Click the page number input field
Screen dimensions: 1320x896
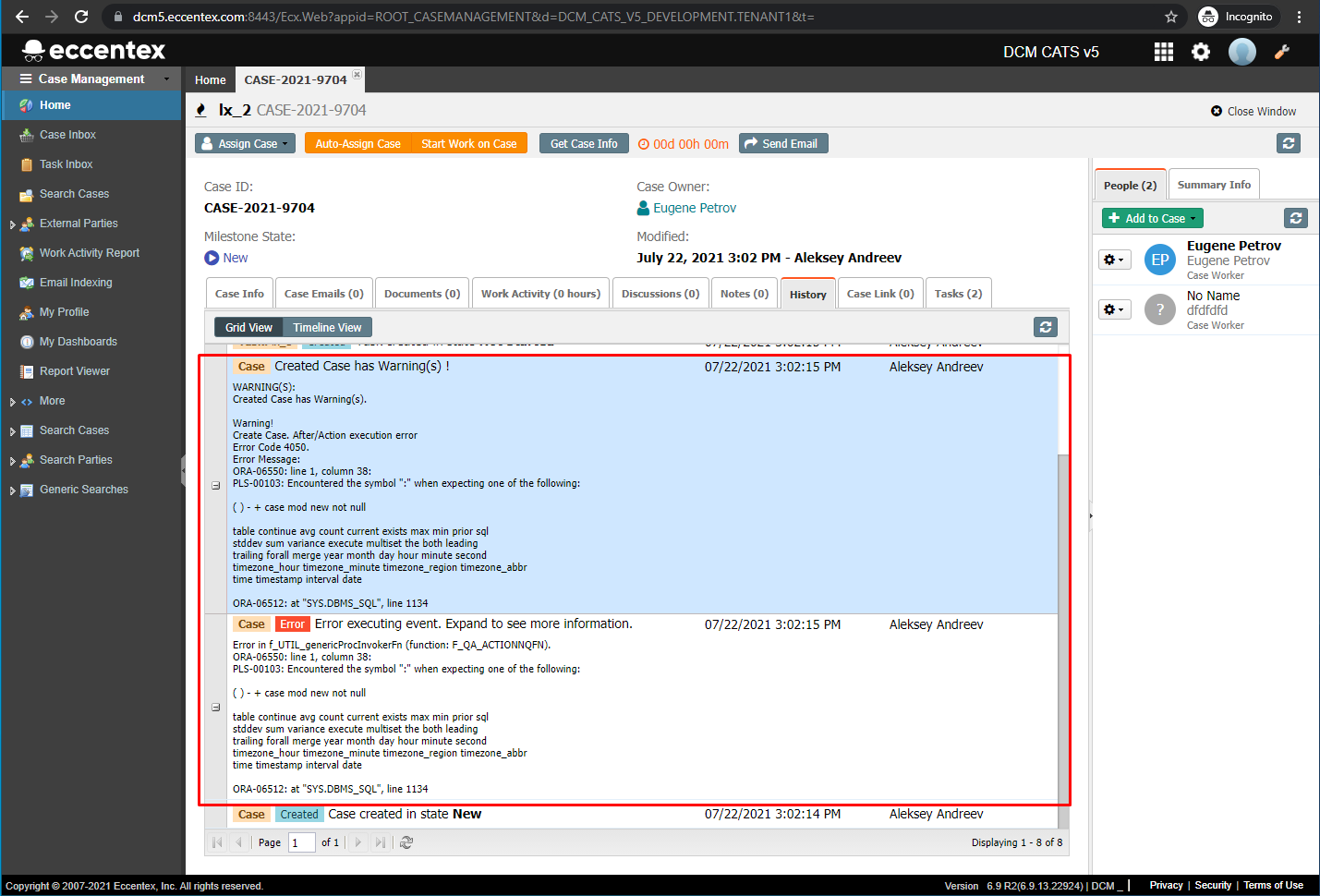pyautogui.click(x=302, y=842)
